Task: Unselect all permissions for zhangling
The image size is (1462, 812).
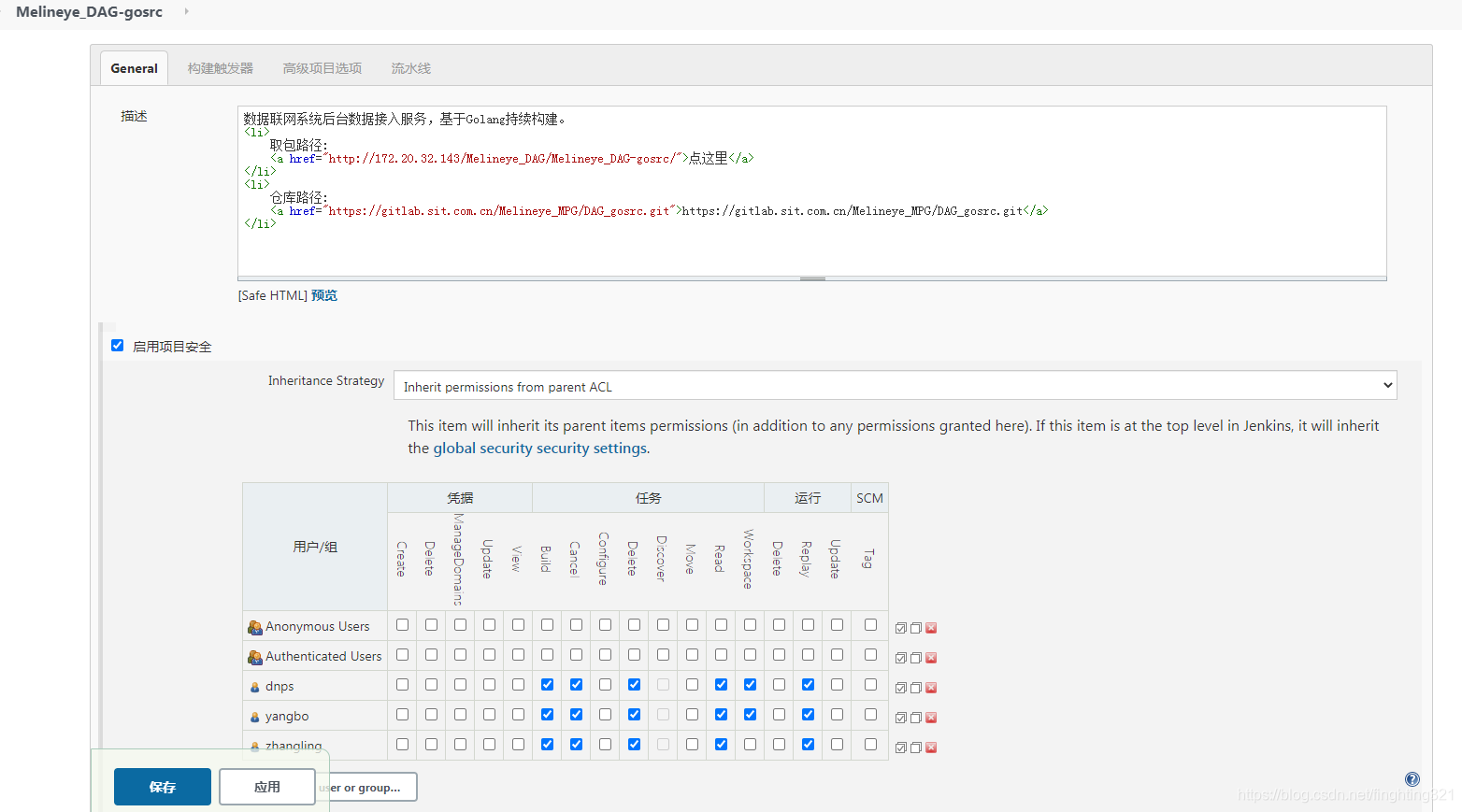Action: click(x=916, y=748)
